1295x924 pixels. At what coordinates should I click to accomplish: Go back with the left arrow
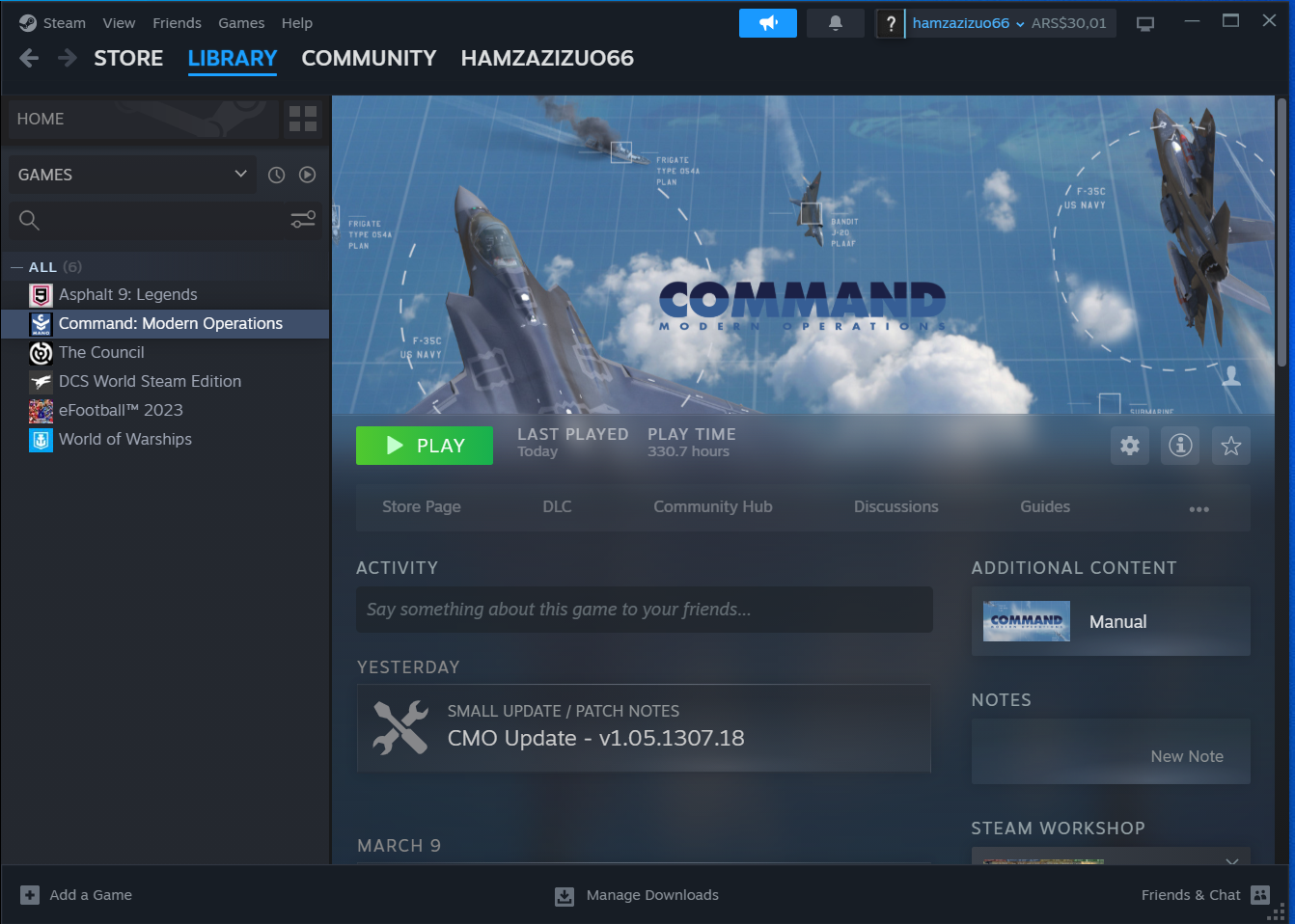29,58
